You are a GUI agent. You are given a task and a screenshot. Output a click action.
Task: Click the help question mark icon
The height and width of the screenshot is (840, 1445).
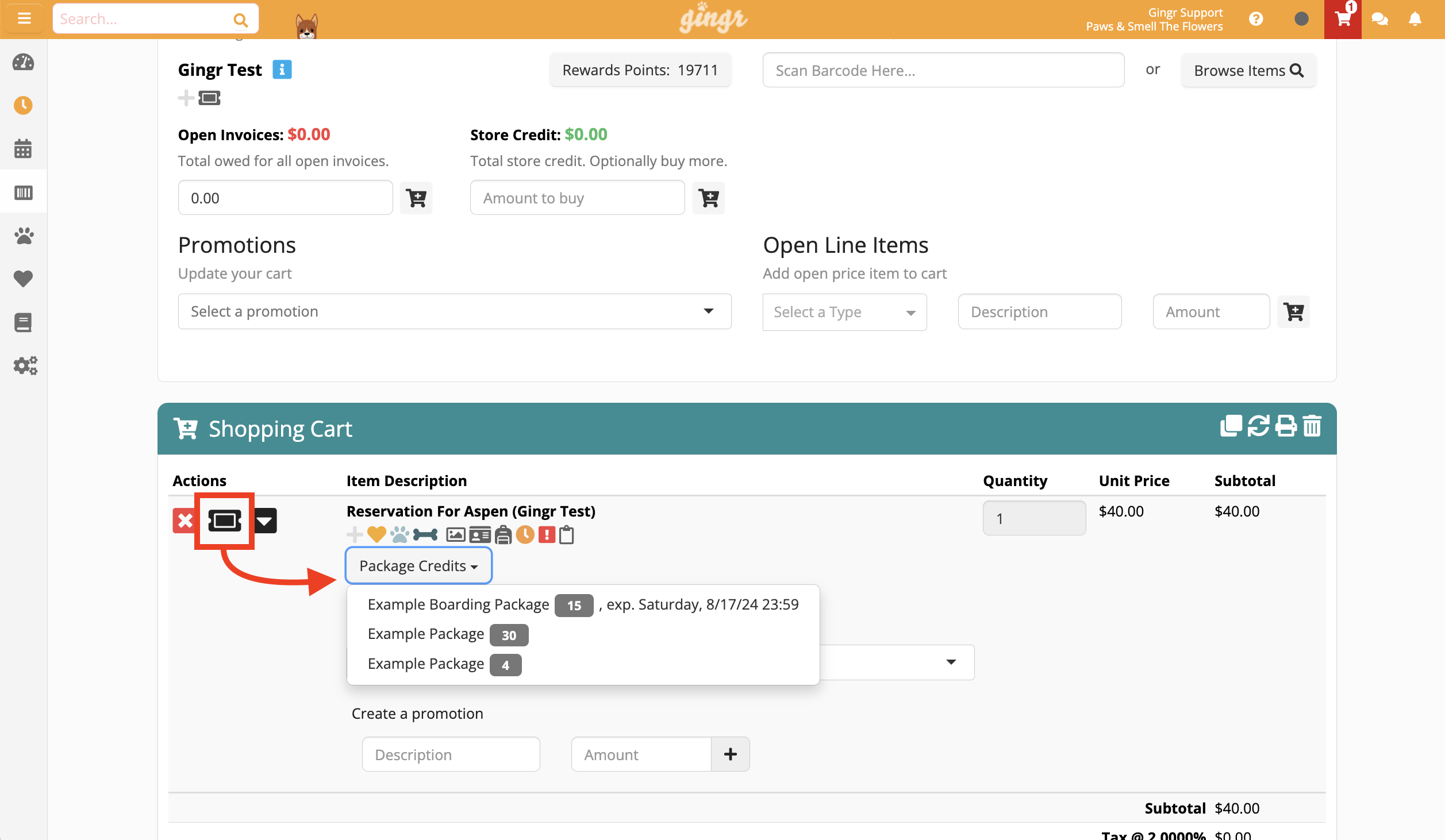tap(1256, 19)
